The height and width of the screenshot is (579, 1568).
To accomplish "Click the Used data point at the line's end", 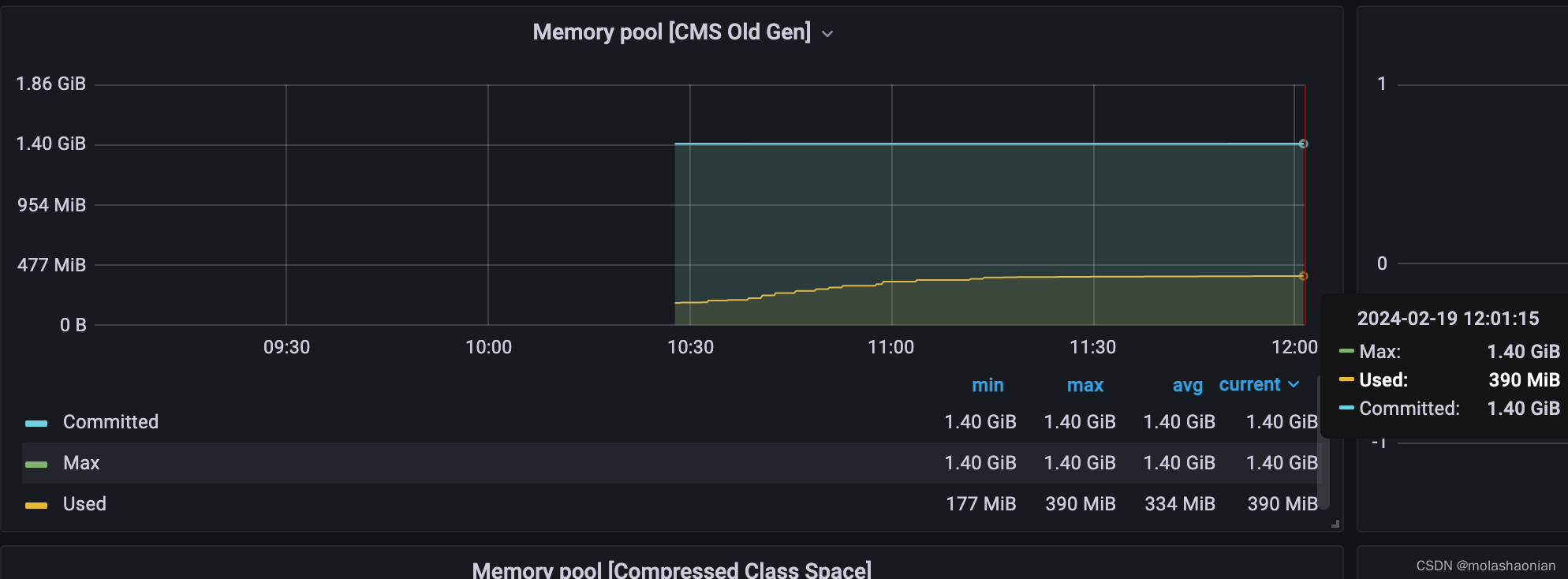I will 1303,276.
